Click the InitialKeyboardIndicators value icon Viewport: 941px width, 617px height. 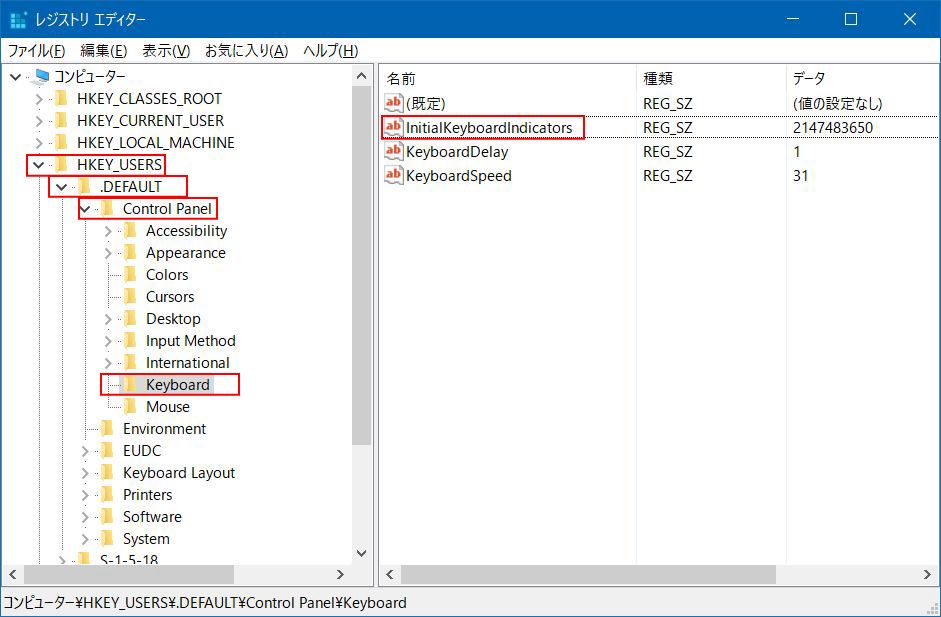click(394, 127)
